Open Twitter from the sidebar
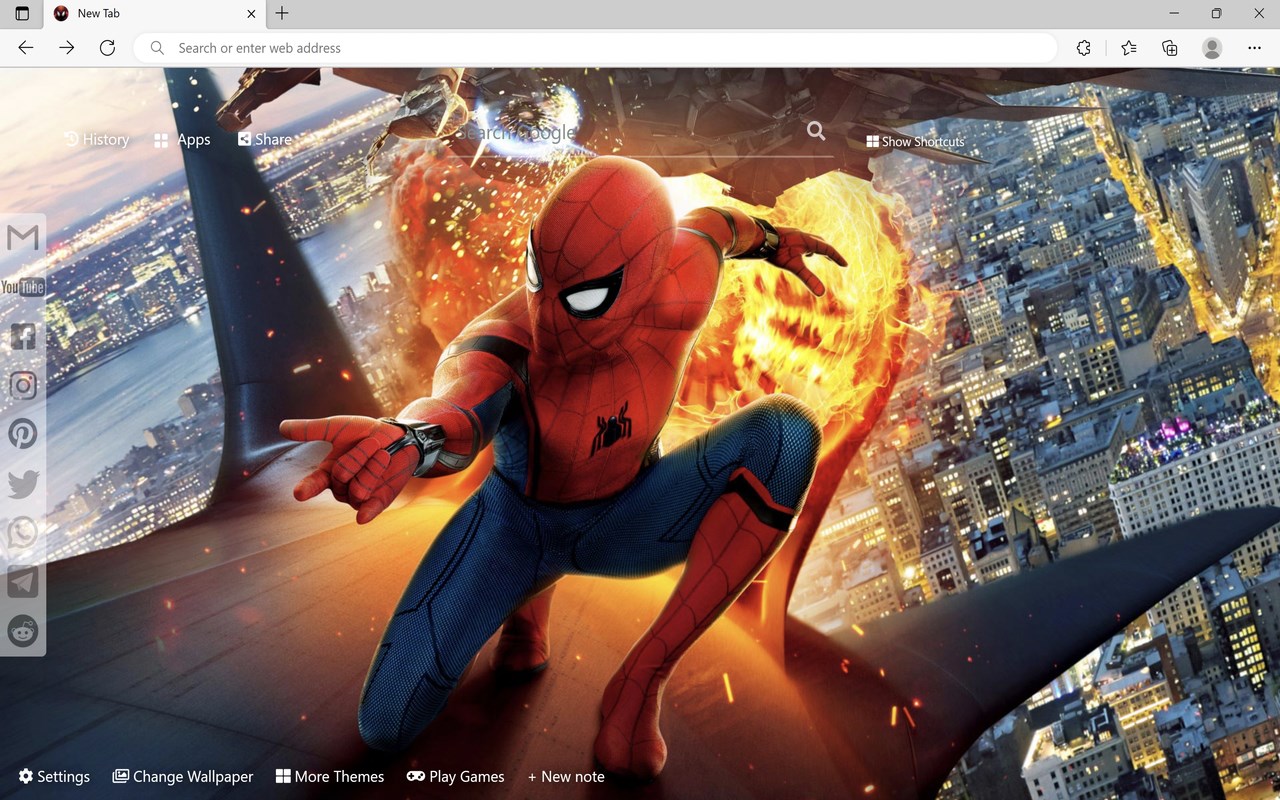 23,484
